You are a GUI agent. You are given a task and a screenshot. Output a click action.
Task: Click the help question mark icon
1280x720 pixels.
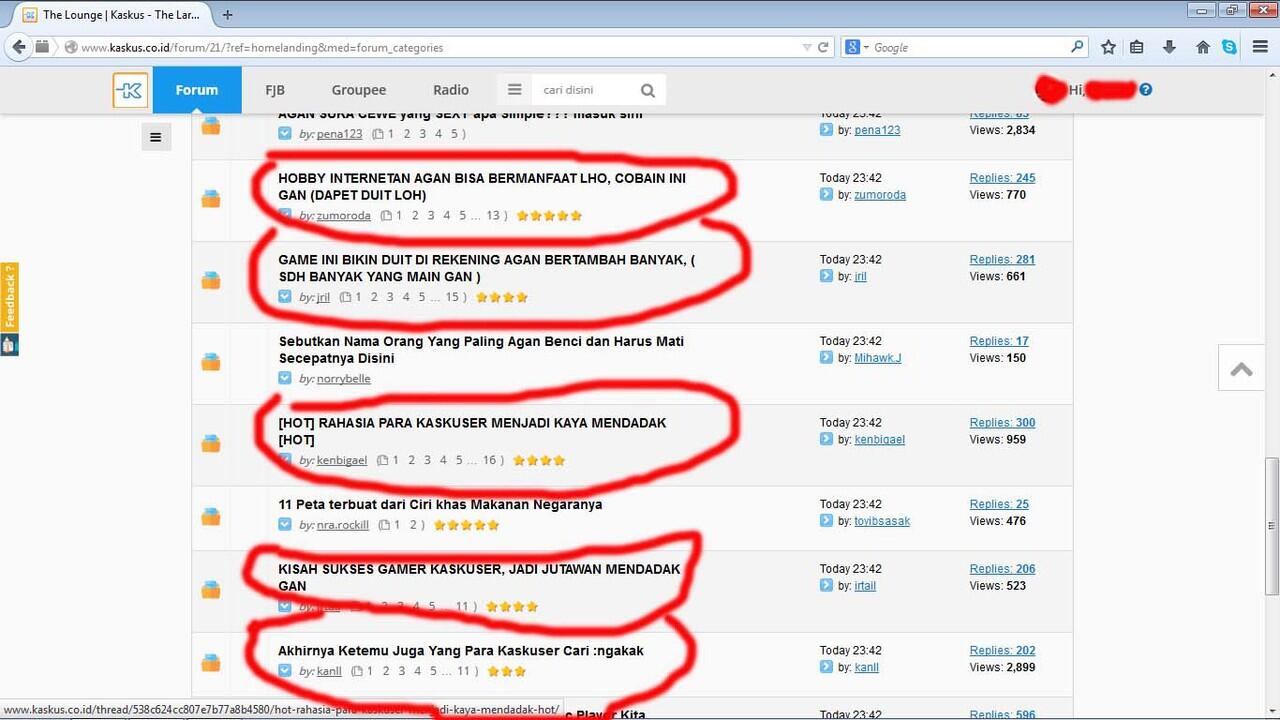pos(1146,90)
